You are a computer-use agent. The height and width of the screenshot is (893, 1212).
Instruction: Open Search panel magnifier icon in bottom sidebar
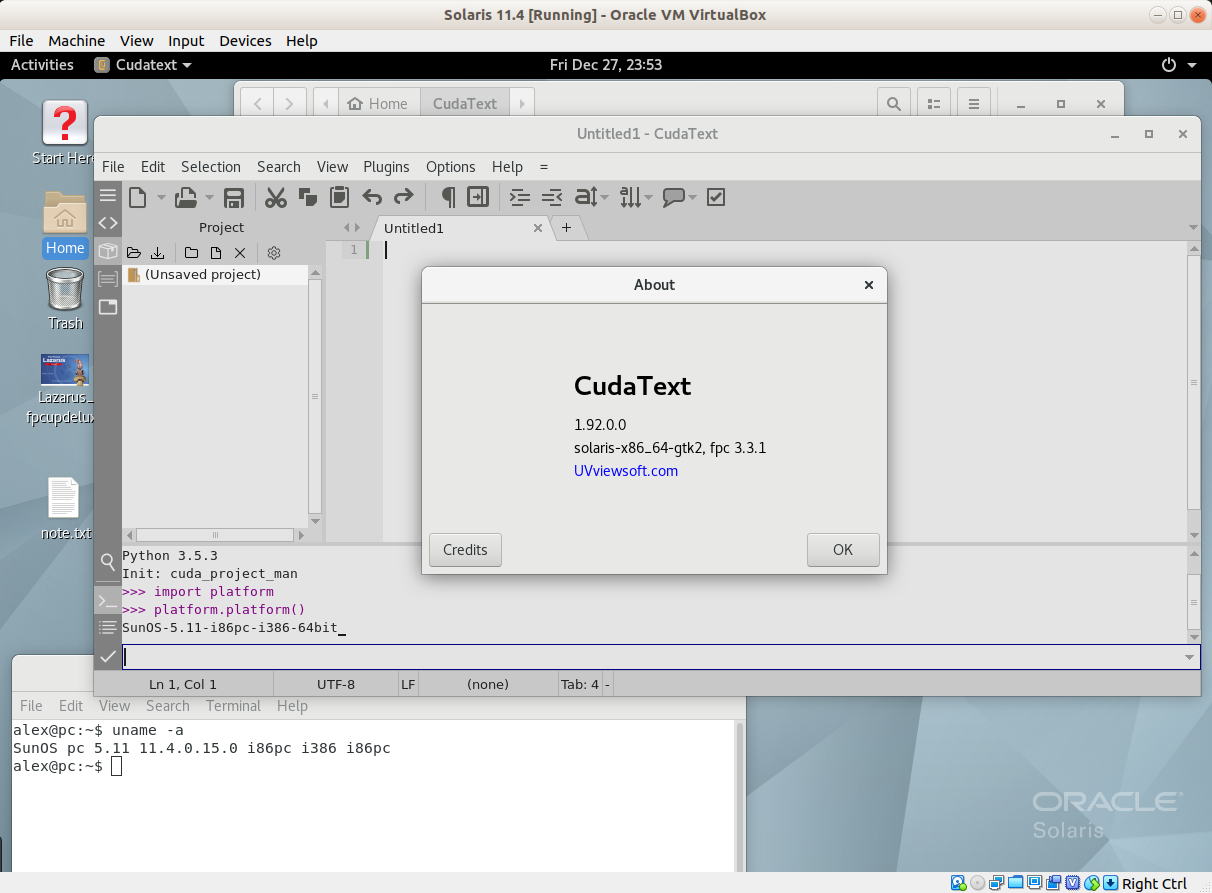point(107,562)
